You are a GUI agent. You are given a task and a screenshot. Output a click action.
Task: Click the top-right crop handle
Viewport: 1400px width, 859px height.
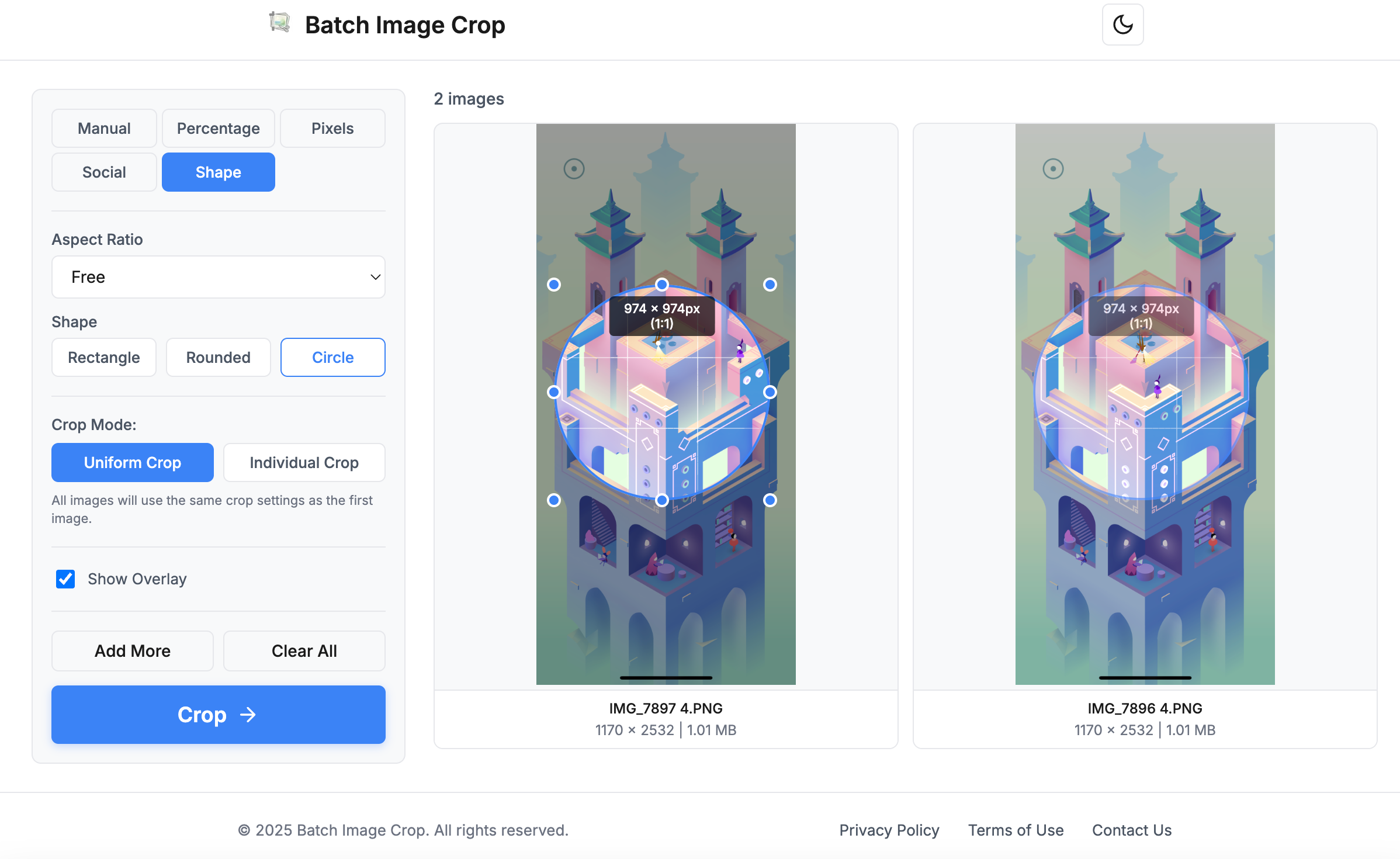(x=770, y=285)
